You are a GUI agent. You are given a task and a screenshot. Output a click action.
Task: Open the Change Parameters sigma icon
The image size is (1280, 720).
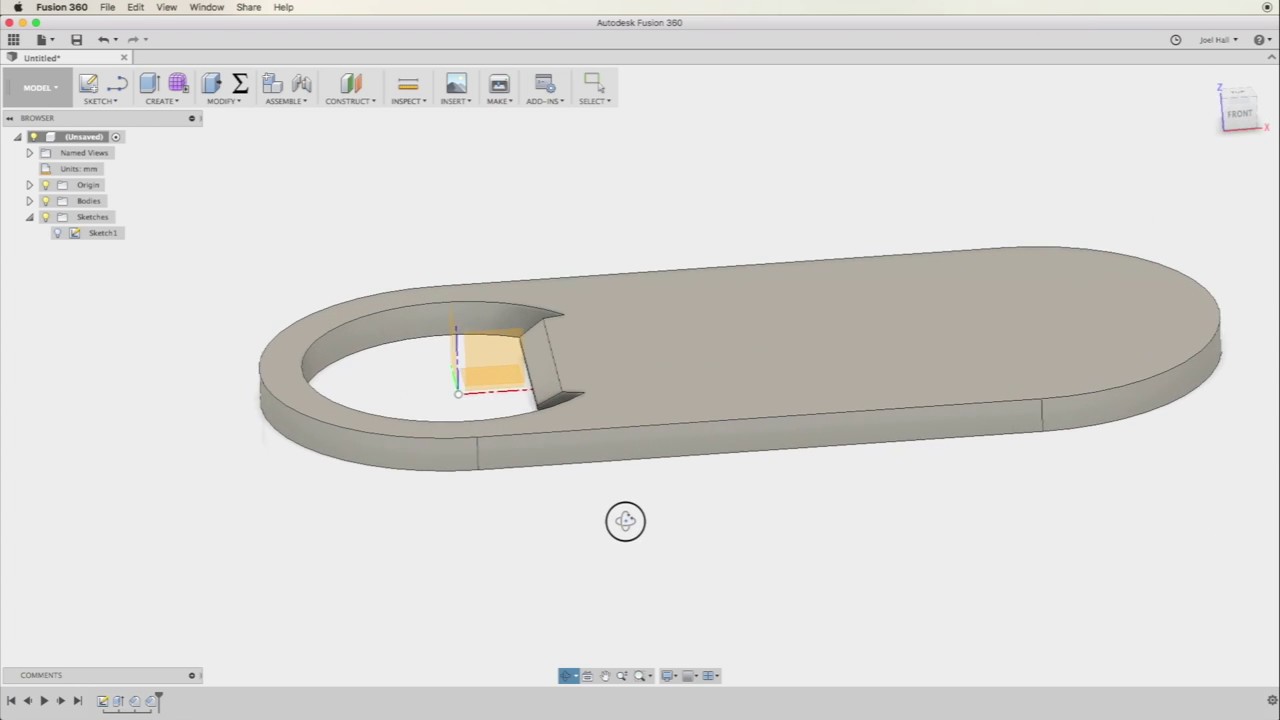tap(240, 84)
